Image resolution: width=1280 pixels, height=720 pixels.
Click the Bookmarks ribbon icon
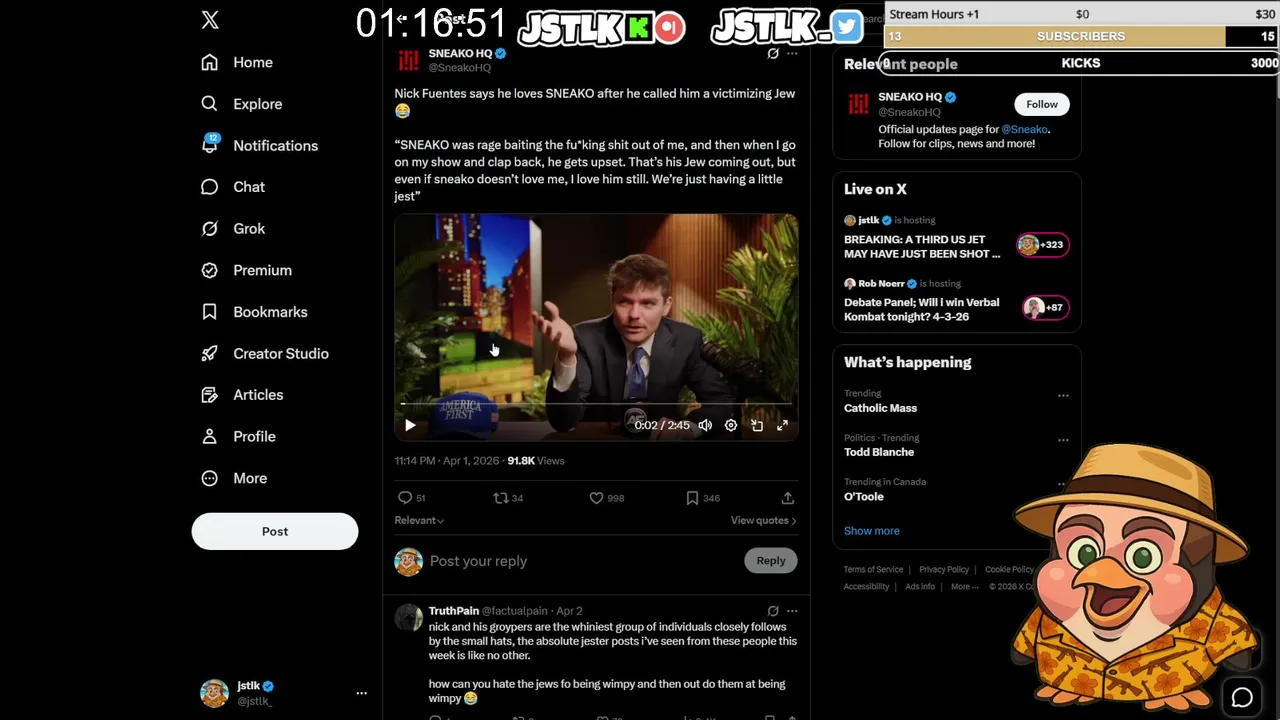(x=209, y=312)
